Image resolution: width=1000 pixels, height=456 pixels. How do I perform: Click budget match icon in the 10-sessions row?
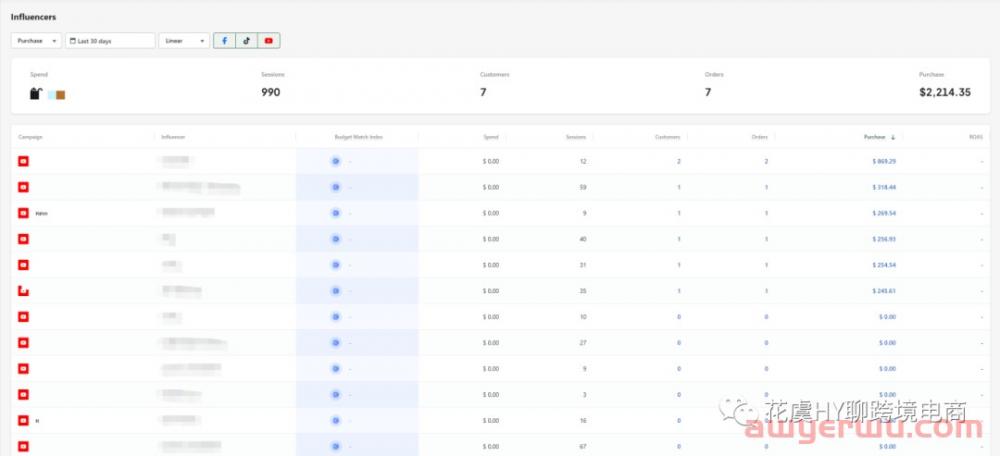pos(335,317)
